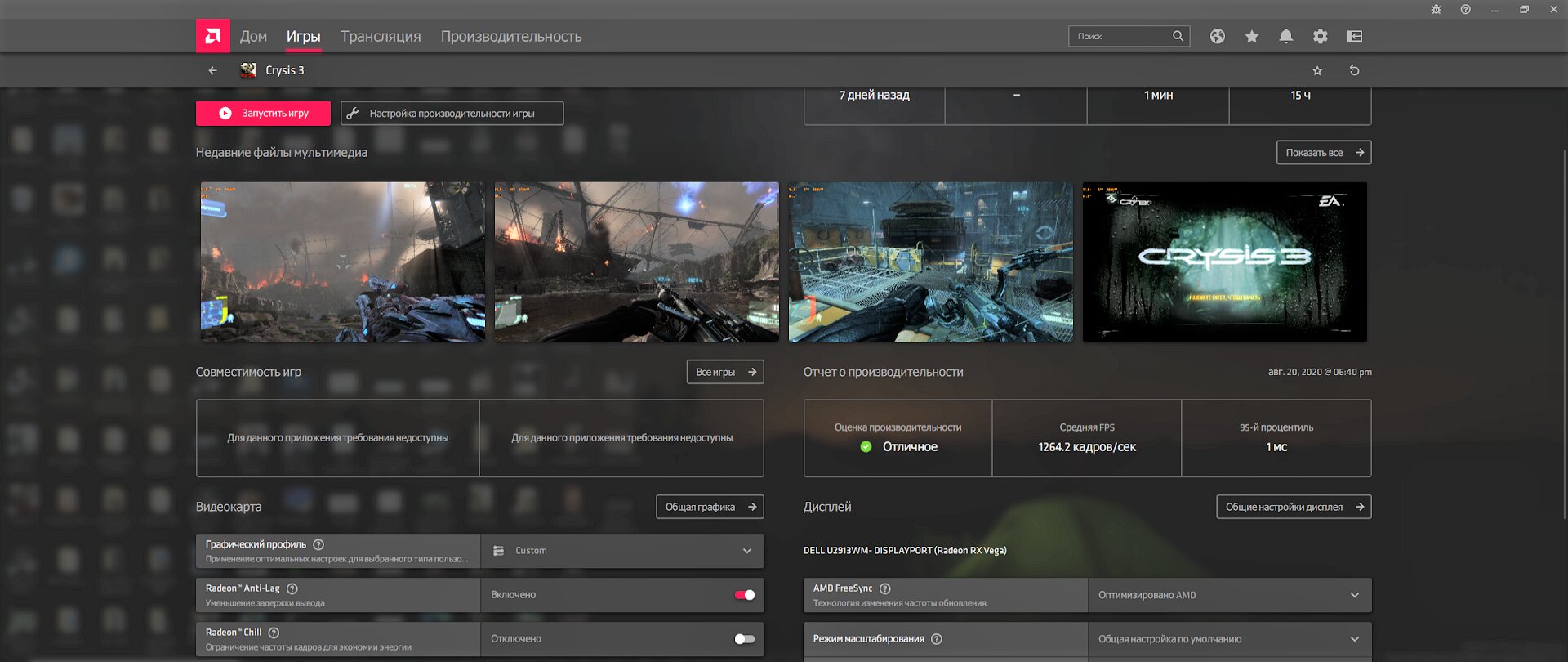
Task: Open the second wrecked structure screenshot thumbnail
Action: click(x=637, y=262)
